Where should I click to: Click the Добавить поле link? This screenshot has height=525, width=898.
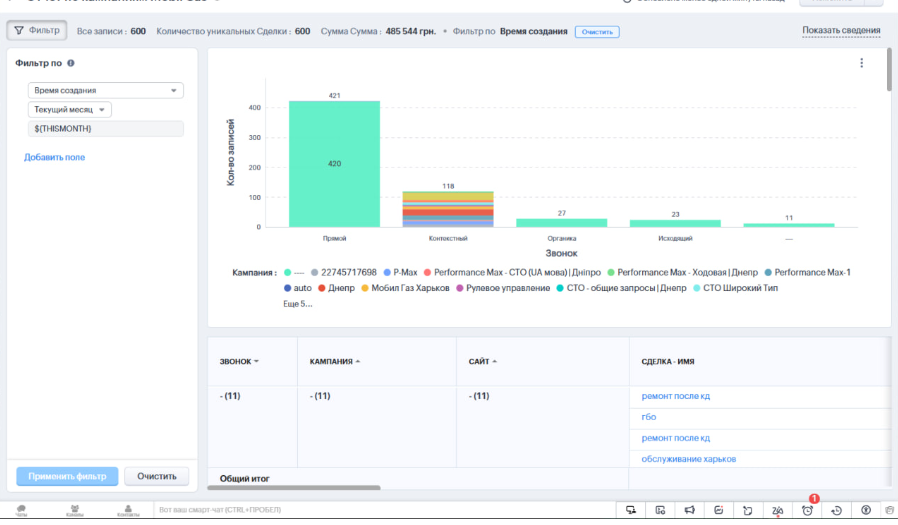[55, 157]
